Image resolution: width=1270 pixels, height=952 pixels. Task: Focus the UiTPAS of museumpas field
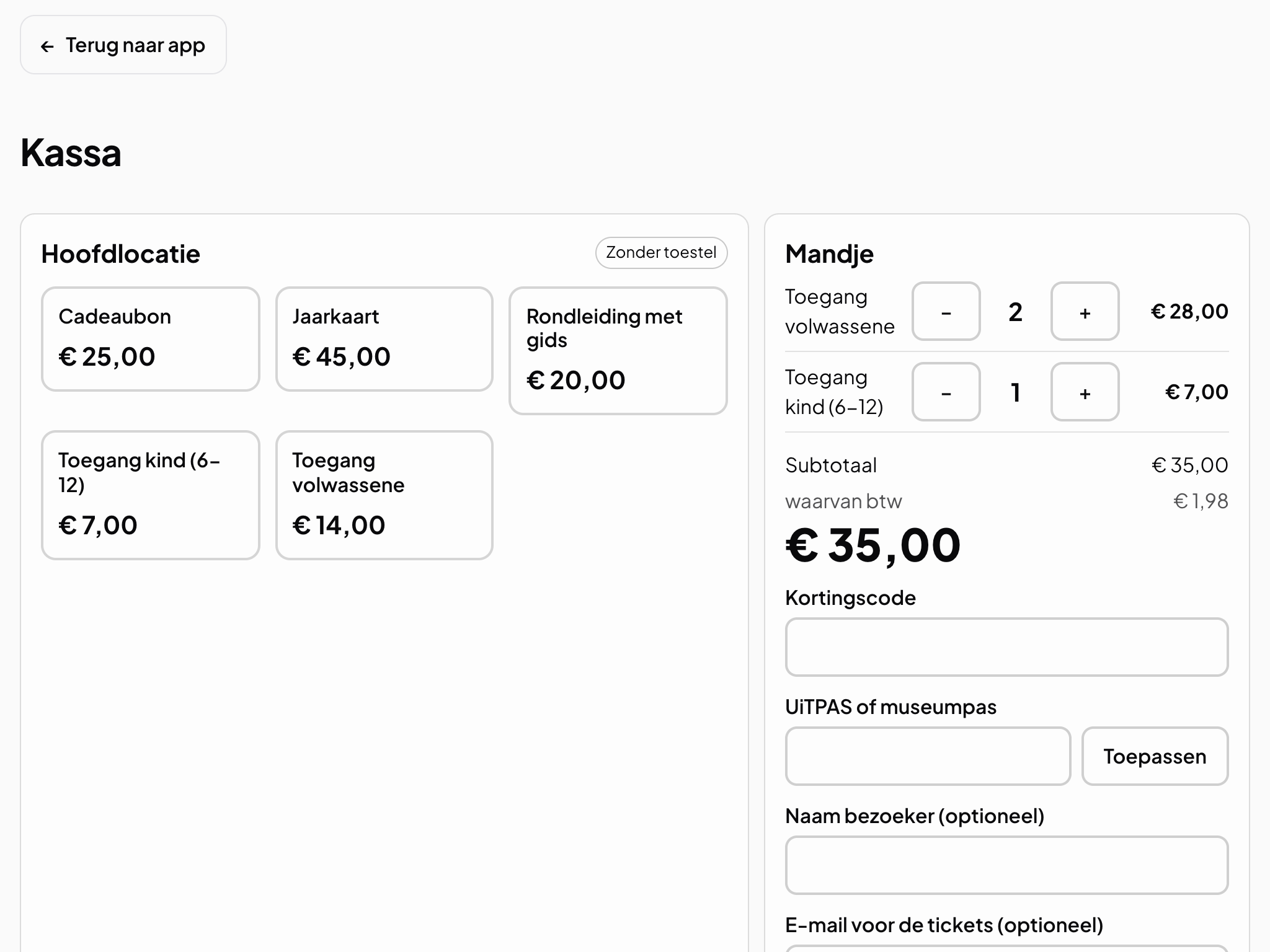point(928,756)
